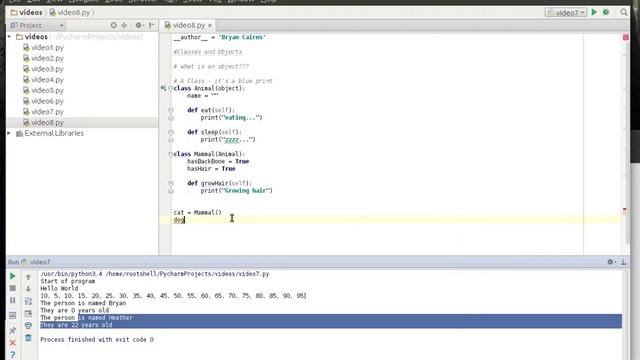This screenshot has height=360, width=640.
Task: Run the video7 configuration from the top toolbar
Action: pos(594,12)
